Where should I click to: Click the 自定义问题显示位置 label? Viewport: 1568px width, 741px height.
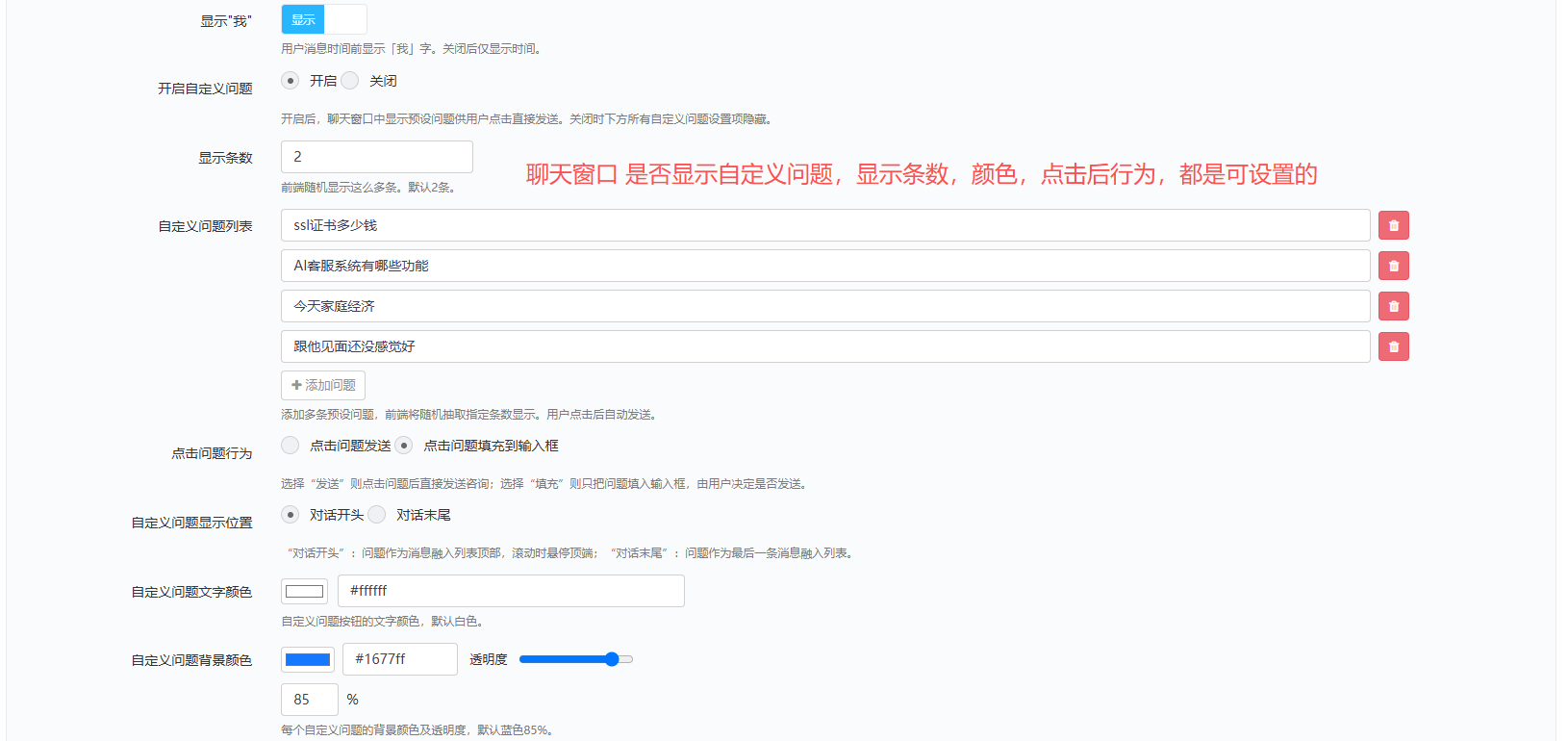click(191, 523)
